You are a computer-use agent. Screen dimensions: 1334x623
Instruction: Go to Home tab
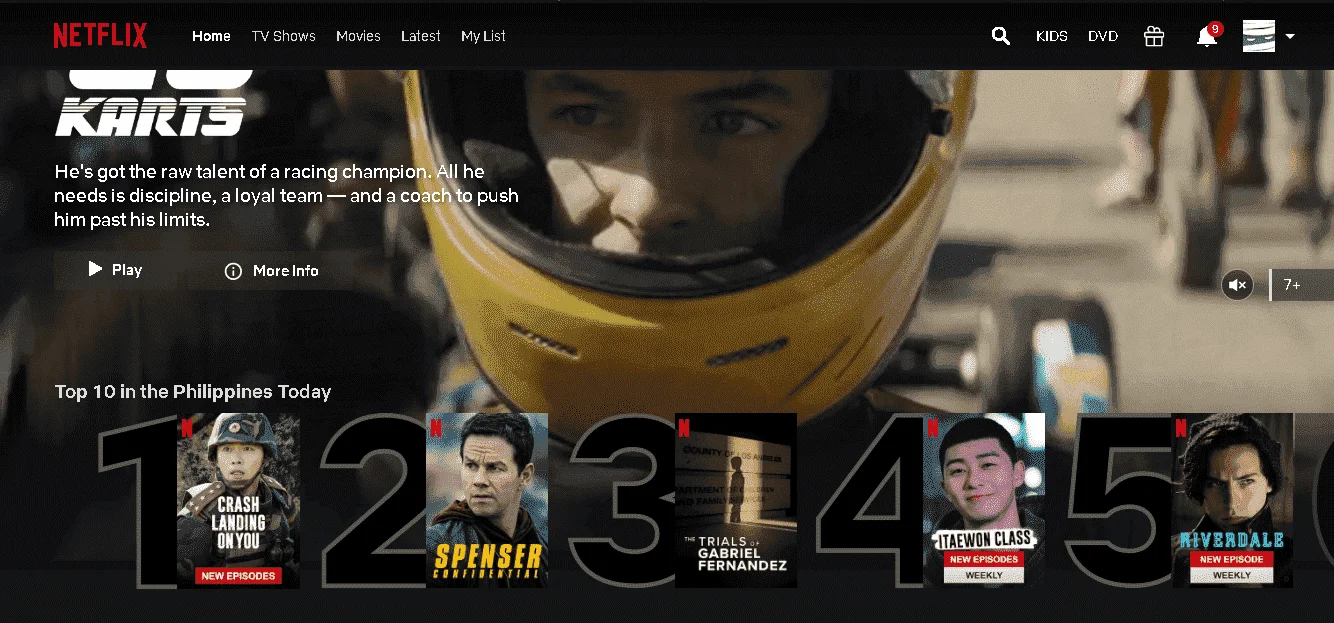click(x=211, y=36)
